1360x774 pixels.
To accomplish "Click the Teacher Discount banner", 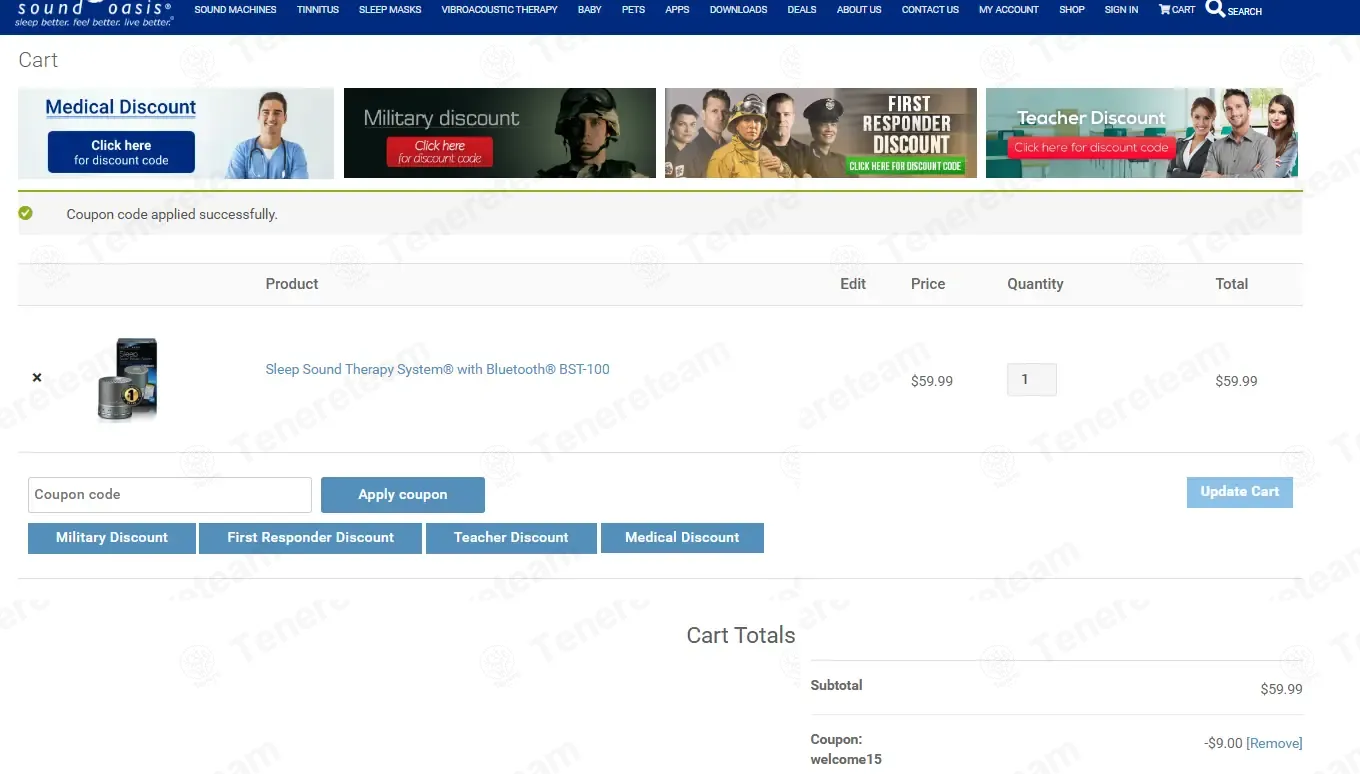I will pyautogui.click(x=1142, y=133).
